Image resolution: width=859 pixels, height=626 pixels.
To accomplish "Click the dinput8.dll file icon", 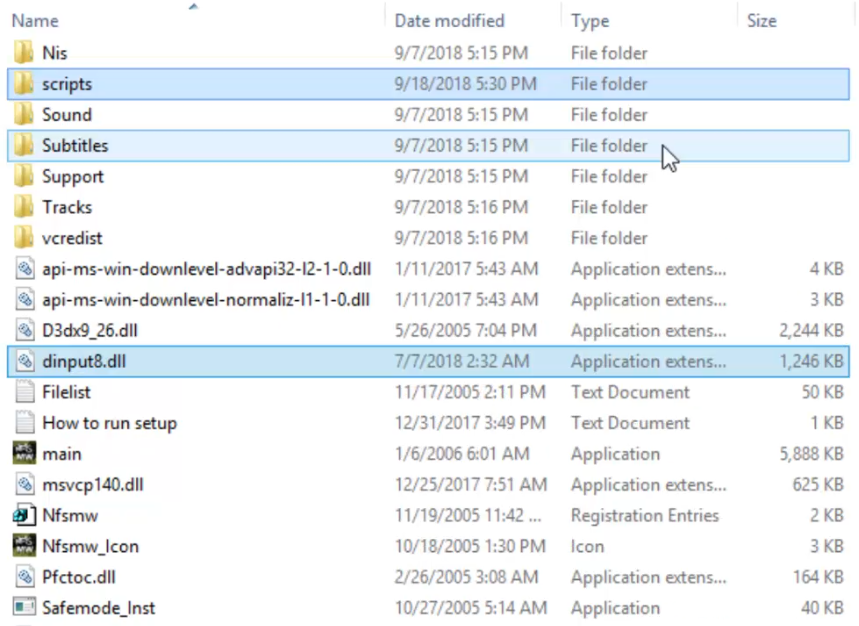I will (x=25, y=361).
